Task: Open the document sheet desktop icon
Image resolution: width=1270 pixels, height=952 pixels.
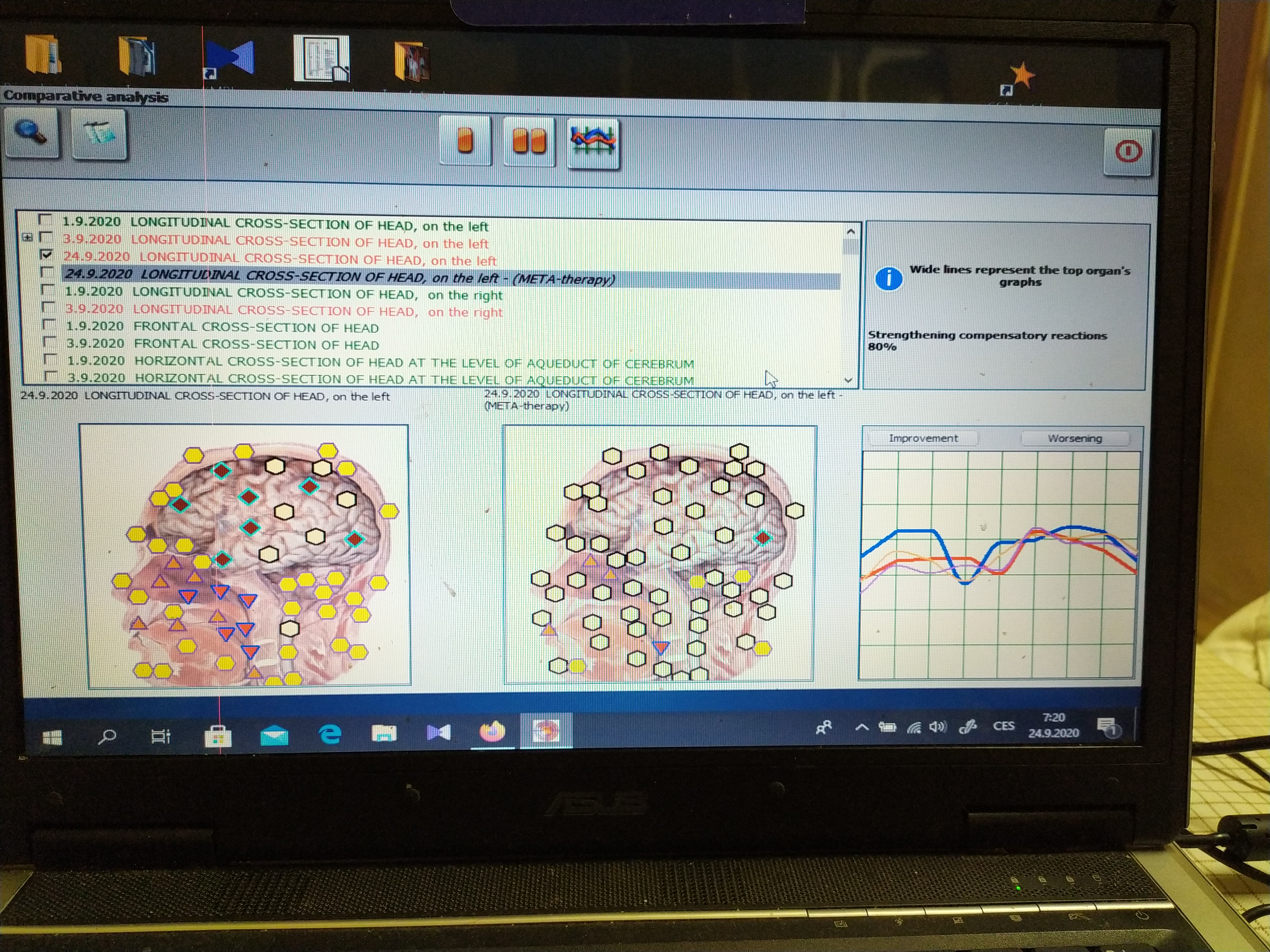Action: 321,58
